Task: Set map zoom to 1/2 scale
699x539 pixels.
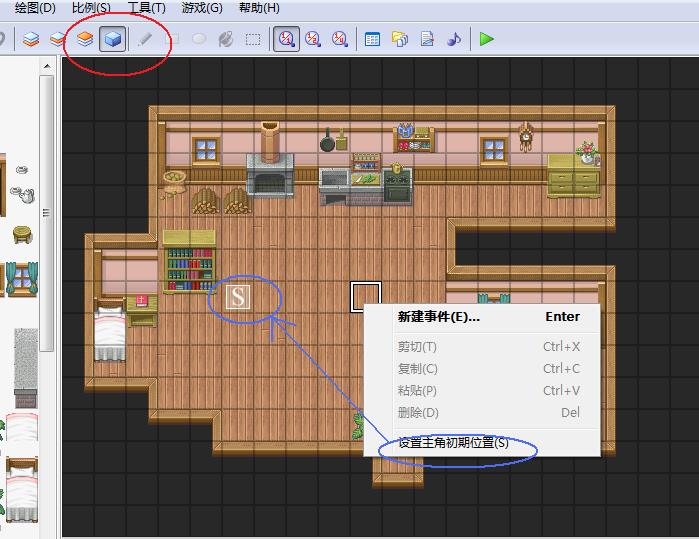Action: [x=313, y=39]
